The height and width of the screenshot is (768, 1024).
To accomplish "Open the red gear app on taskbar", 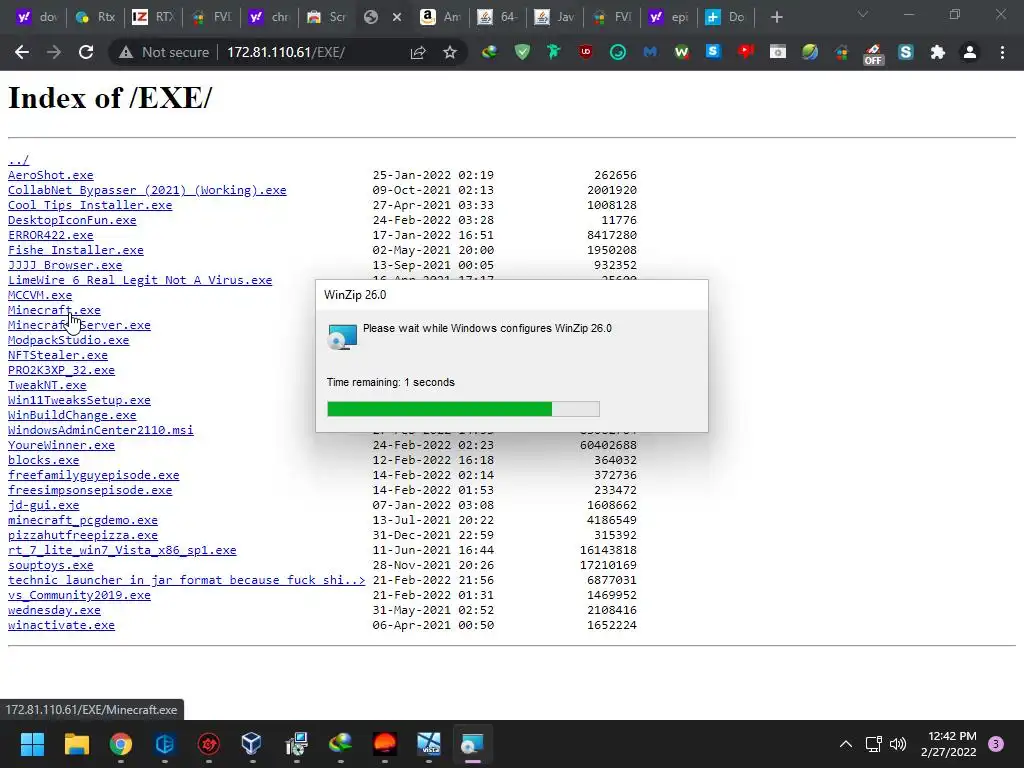I will pyautogui.click(x=208, y=743).
